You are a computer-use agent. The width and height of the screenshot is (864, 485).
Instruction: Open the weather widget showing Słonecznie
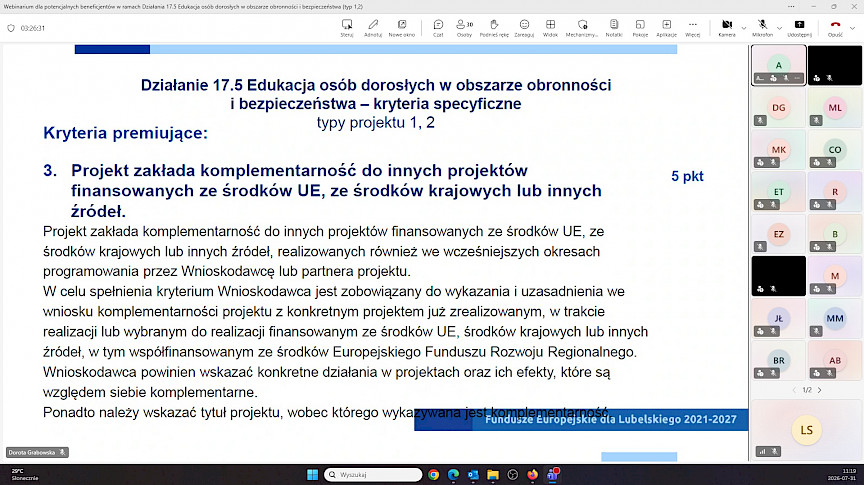25,475
